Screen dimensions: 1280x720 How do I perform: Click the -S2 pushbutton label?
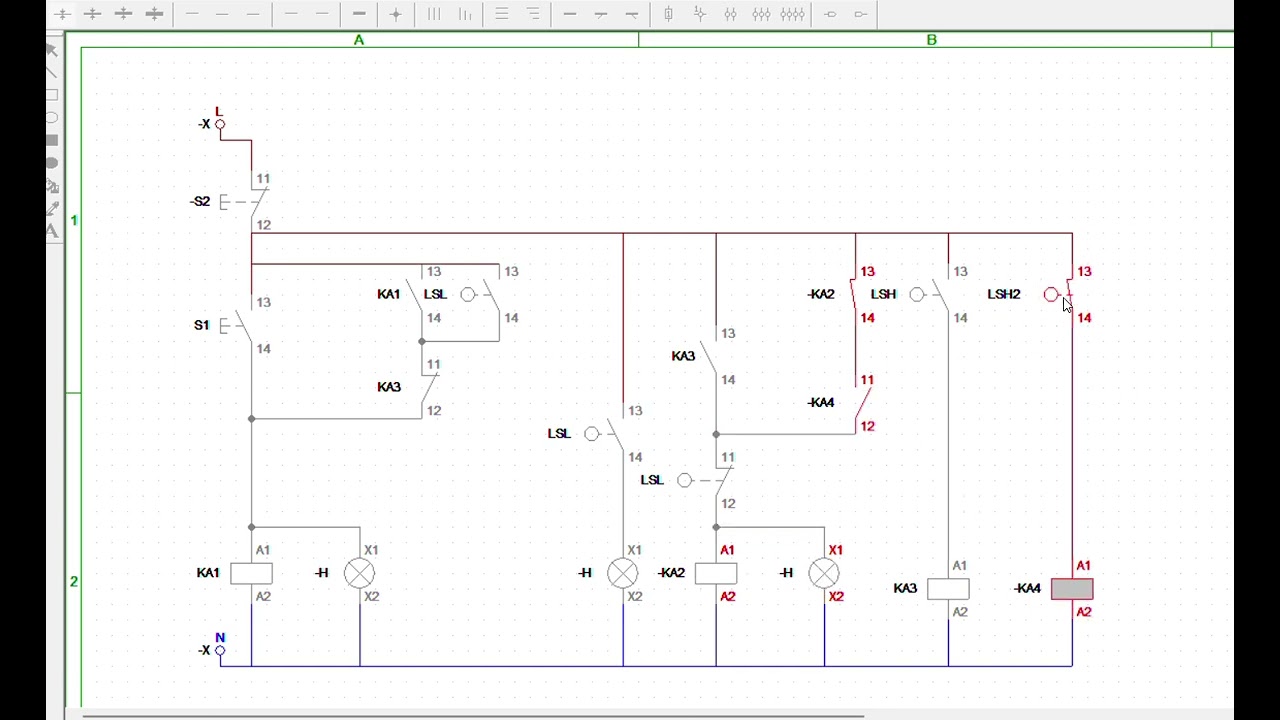pyautogui.click(x=200, y=201)
